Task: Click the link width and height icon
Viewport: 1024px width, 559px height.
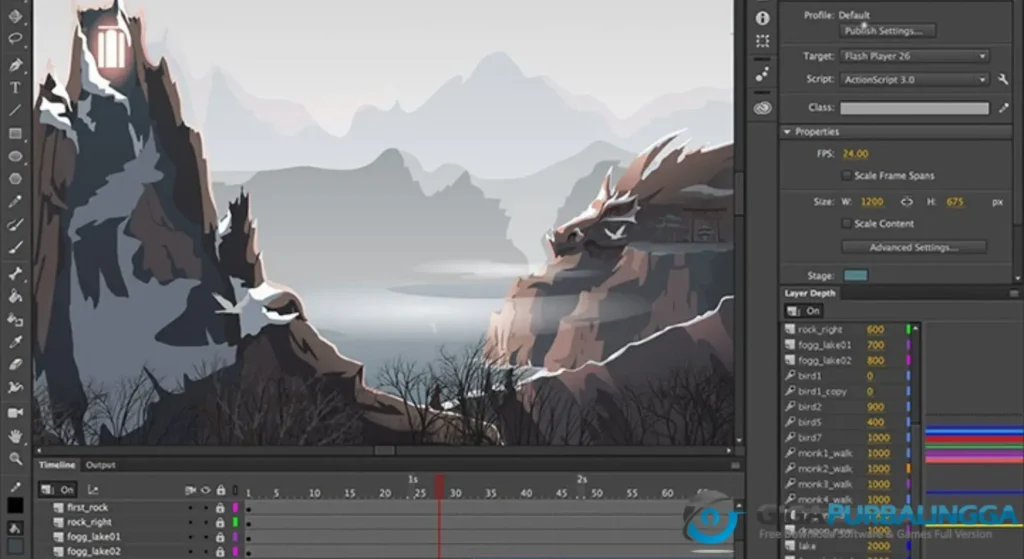Action: (906, 202)
